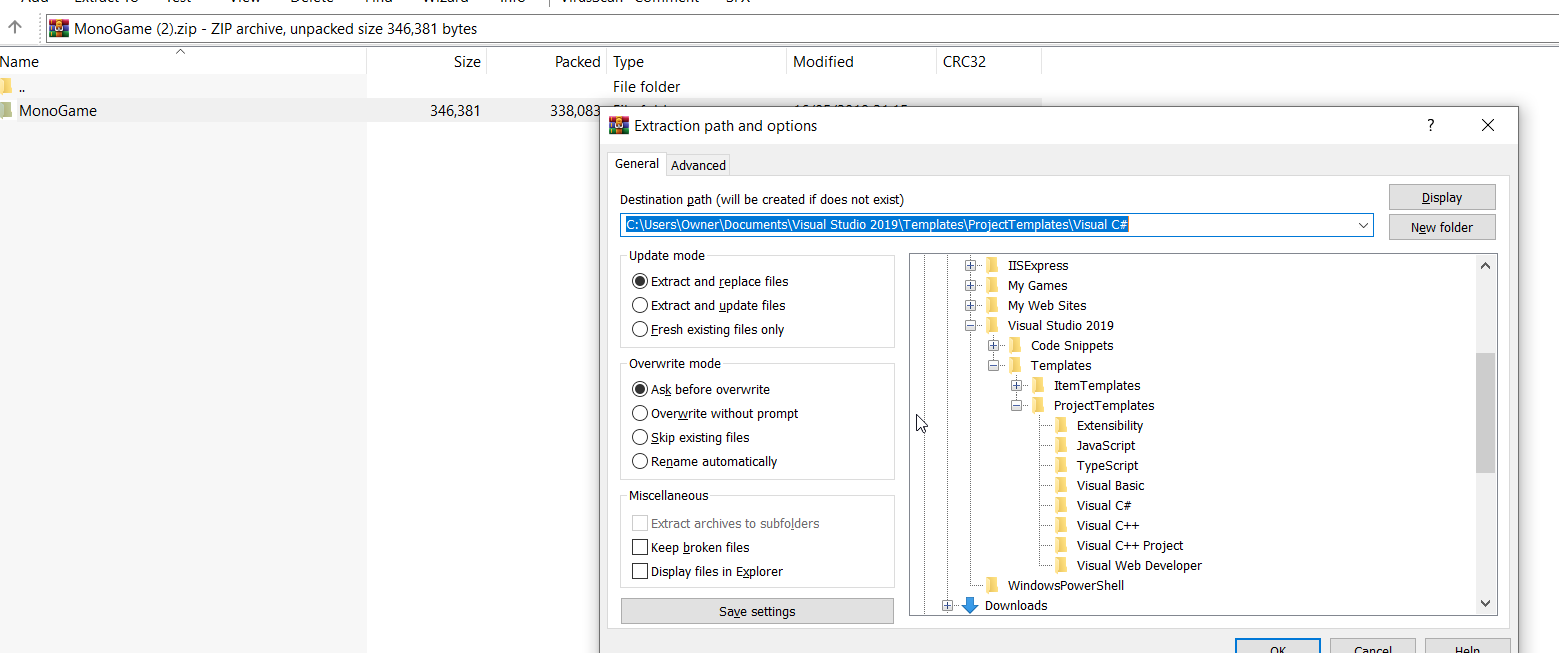Select Extract and update files option
The height and width of the screenshot is (653, 1559).
[640, 305]
